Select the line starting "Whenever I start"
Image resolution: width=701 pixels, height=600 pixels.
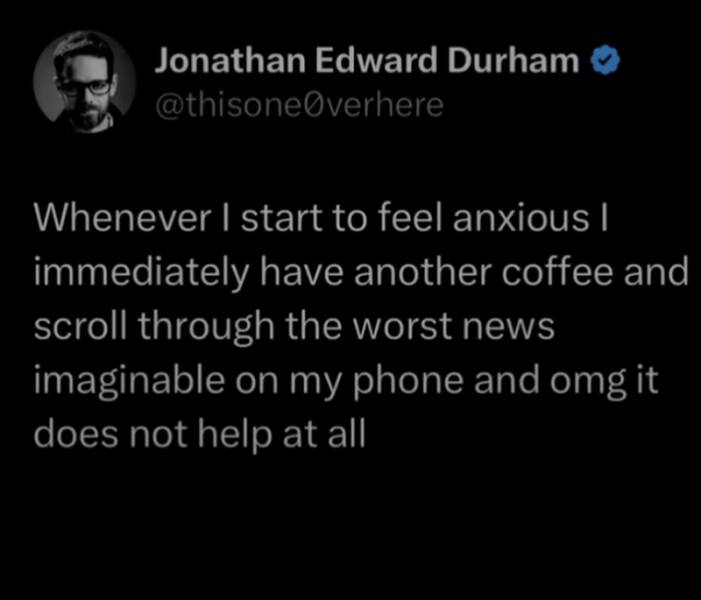(321, 218)
